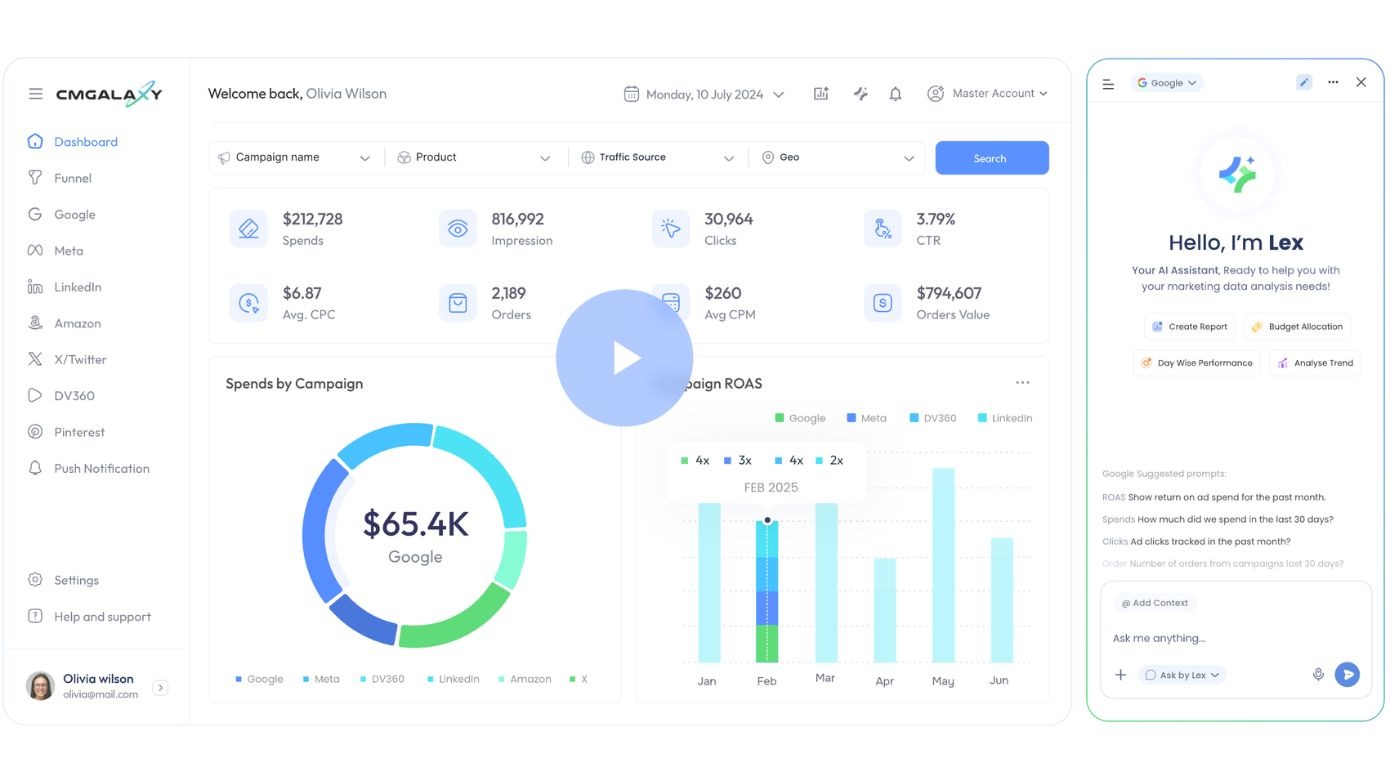Click the chart report icon in header

coord(821,93)
